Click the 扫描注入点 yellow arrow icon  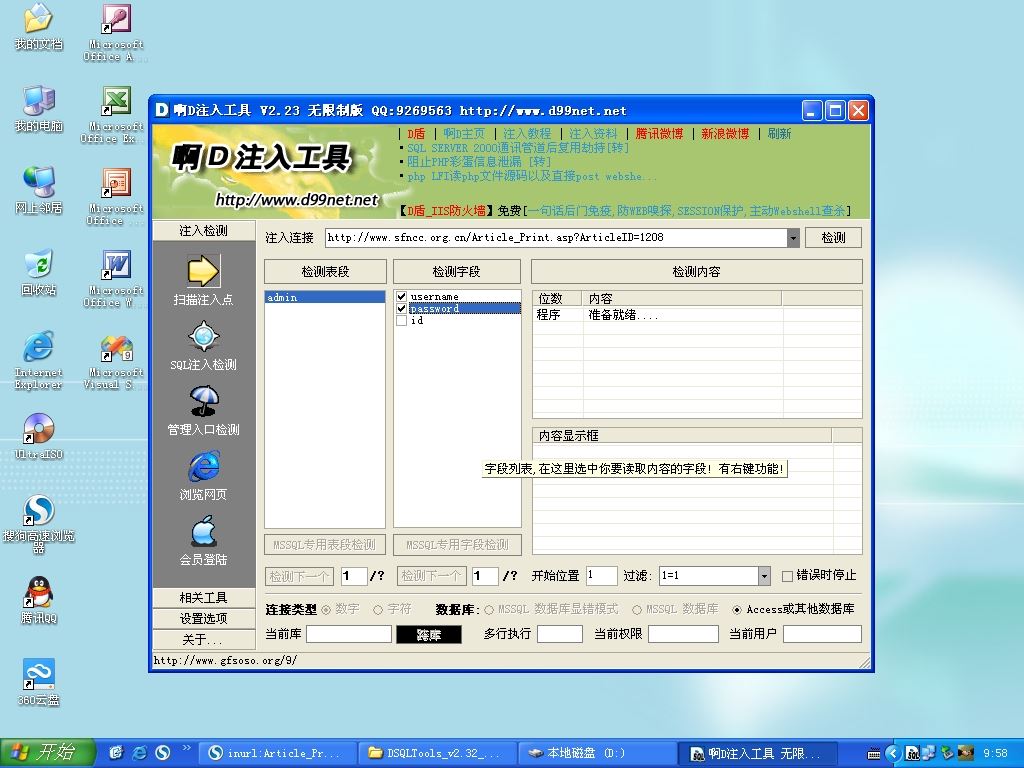point(203,271)
